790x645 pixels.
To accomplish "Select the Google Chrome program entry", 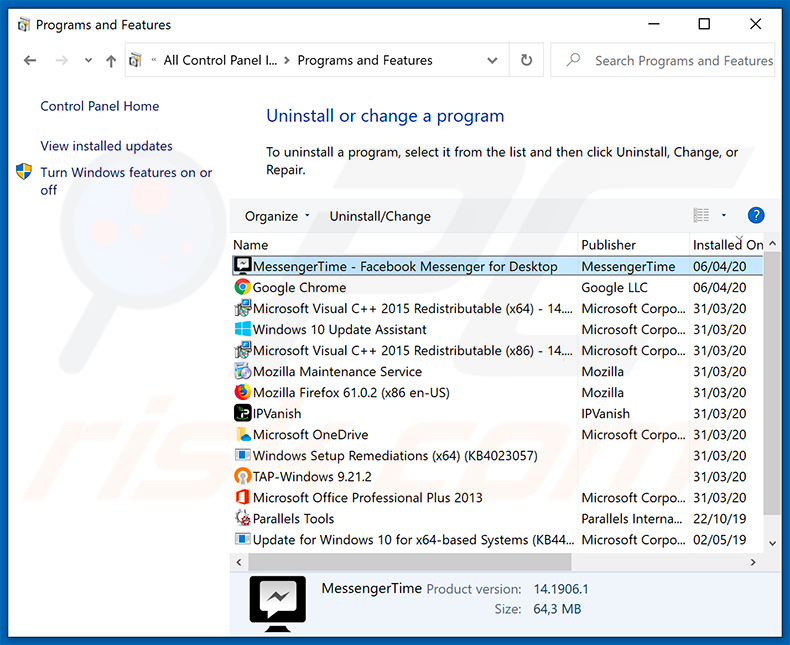I will pyautogui.click(x=299, y=287).
